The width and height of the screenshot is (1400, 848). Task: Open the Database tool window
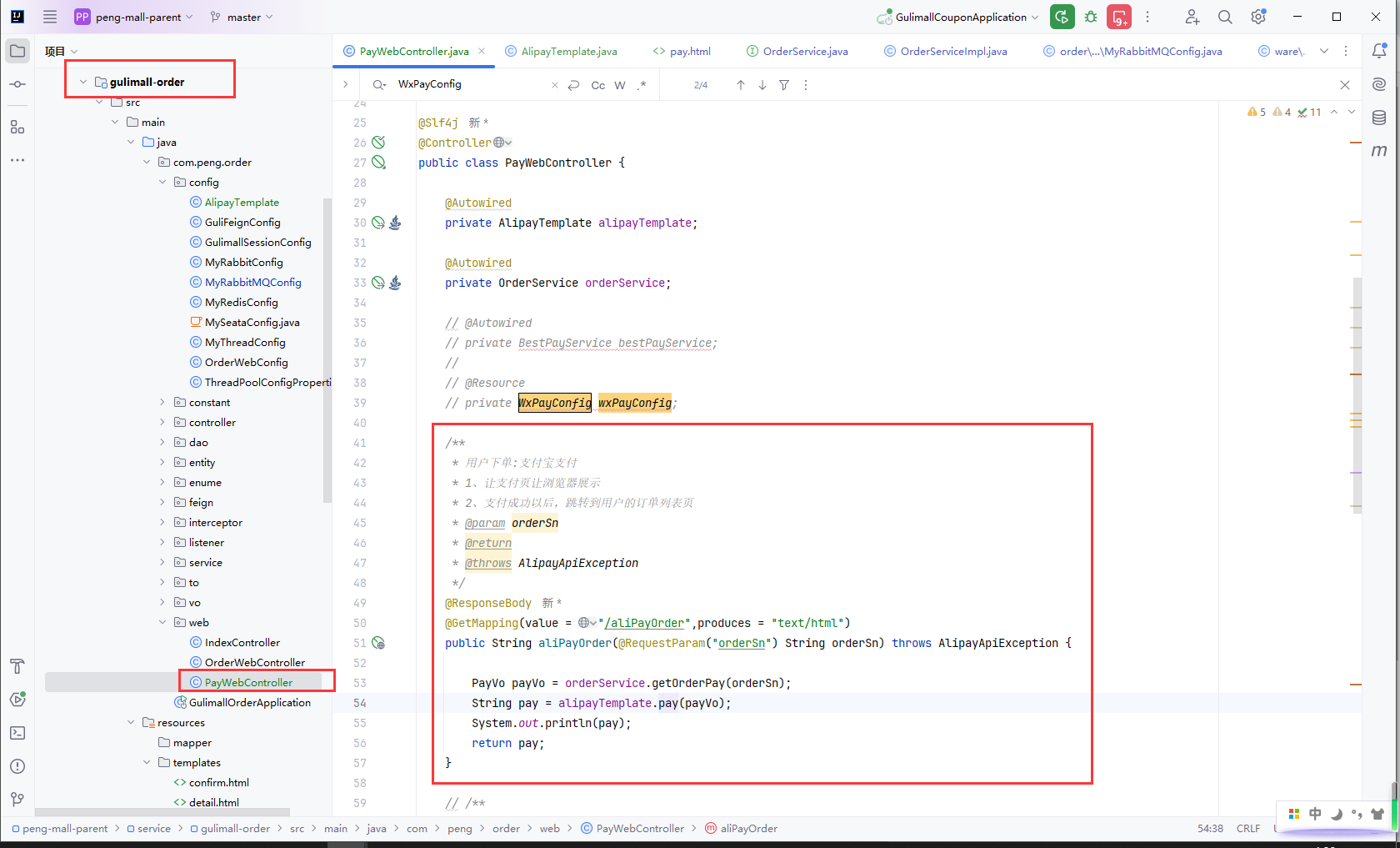coord(1379,118)
